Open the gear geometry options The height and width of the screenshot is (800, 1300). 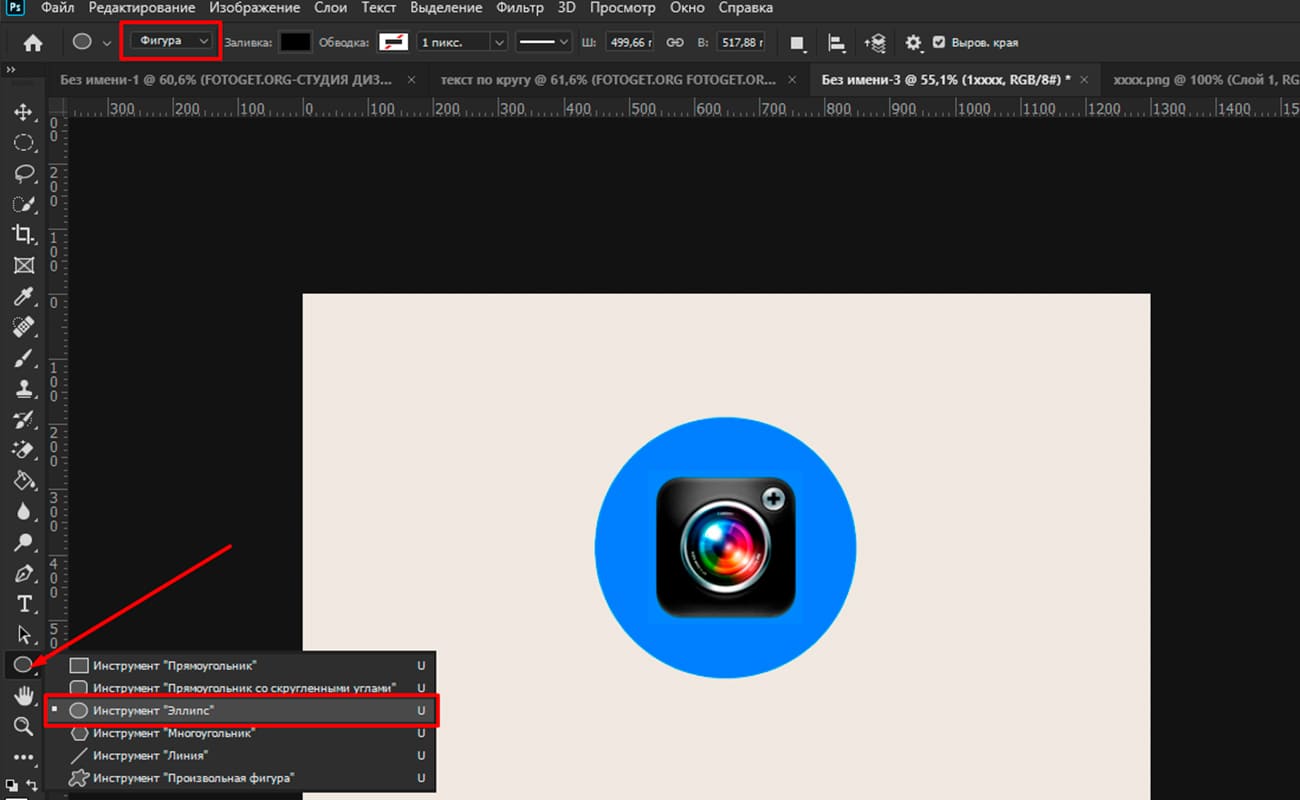tap(913, 43)
